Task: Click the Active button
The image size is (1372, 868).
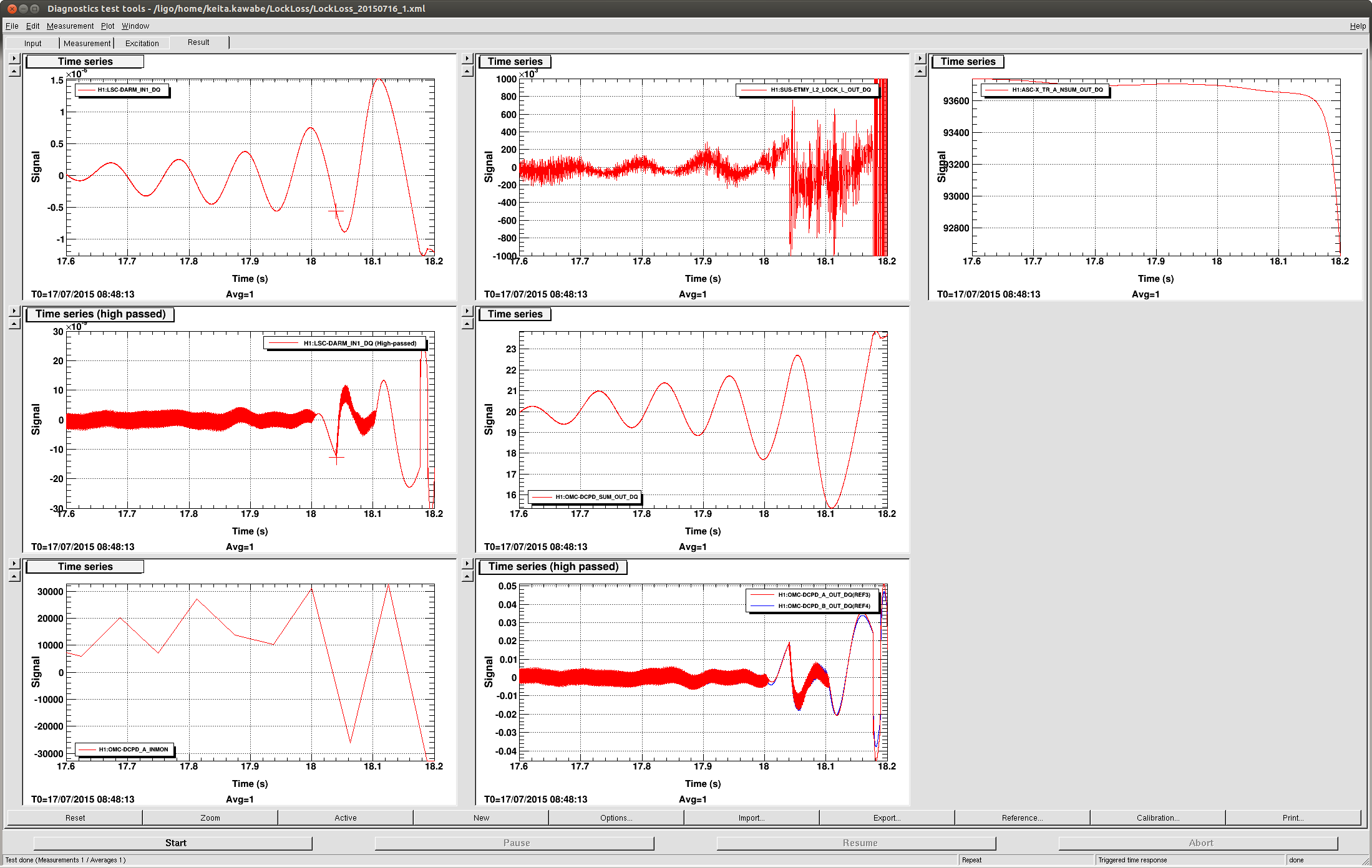Action: [x=346, y=817]
